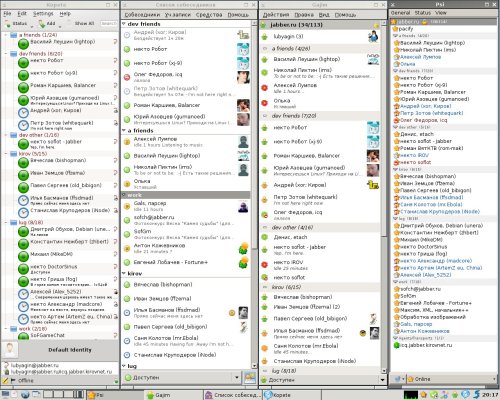The image size is (500, 400).
Task: Click away clock icon of Петр Зотов in Kopete
Action: point(23,125)
